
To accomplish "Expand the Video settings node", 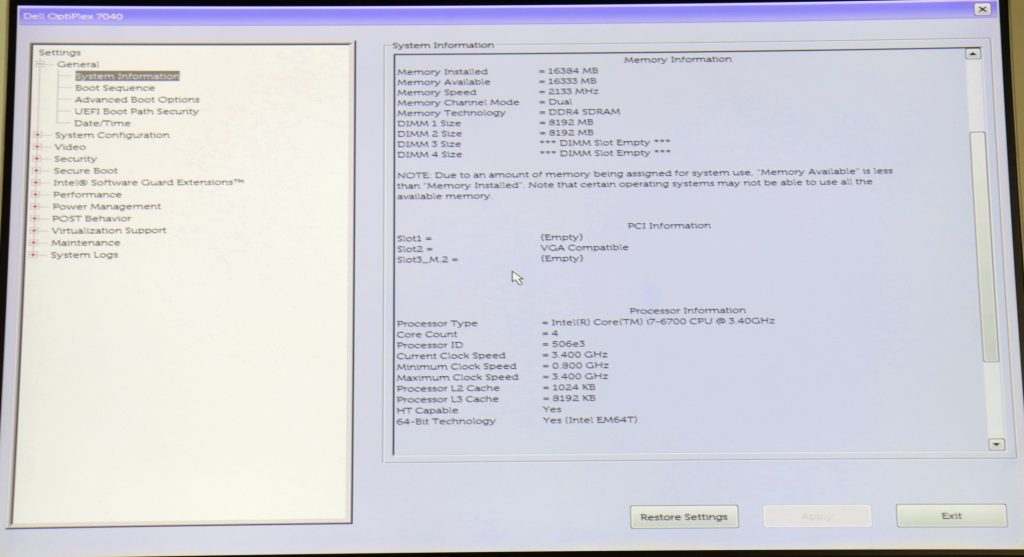I will [38, 147].
